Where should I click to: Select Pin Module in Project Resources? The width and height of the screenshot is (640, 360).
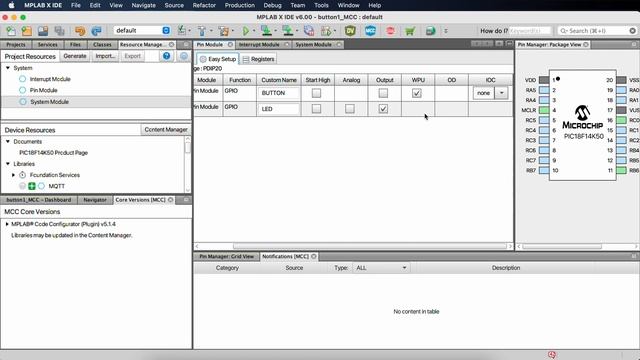pos(43,90)
